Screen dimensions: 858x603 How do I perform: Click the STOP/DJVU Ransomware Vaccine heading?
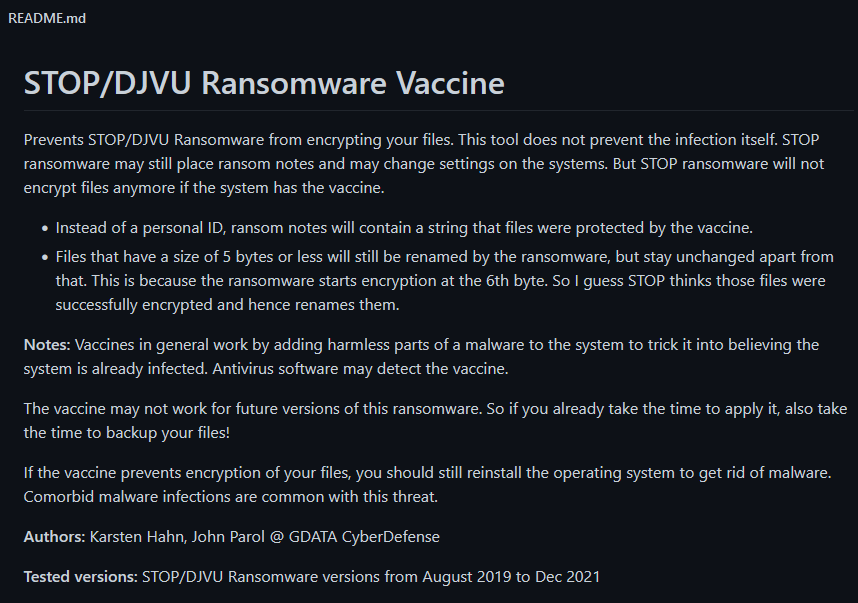(264, 83)
